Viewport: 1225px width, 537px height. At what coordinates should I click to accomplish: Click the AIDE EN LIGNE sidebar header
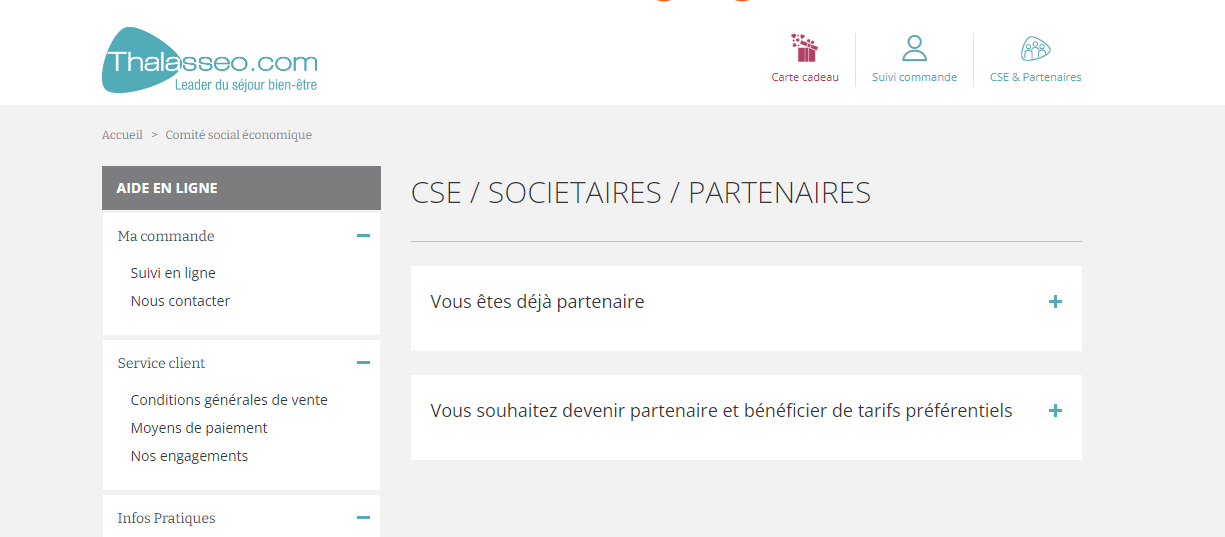[x=241, y=188]
